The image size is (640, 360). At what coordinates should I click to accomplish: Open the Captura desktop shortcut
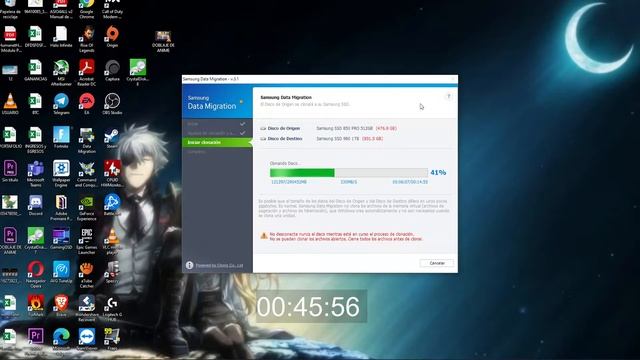pos(112,70)
